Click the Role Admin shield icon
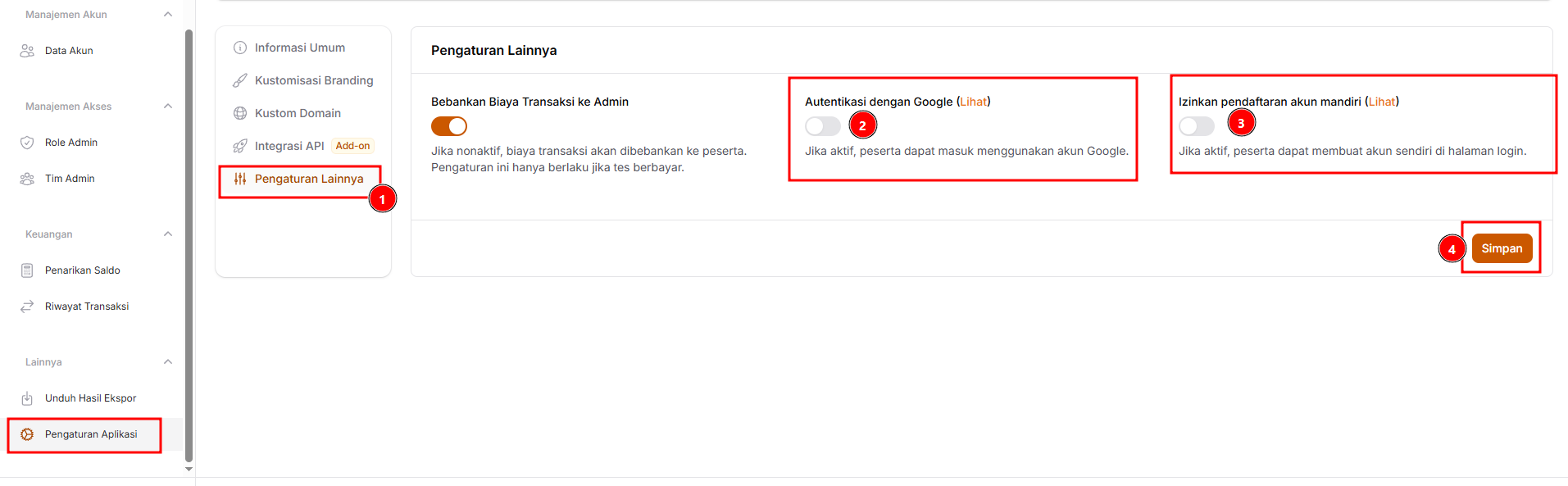 [27, 143]
